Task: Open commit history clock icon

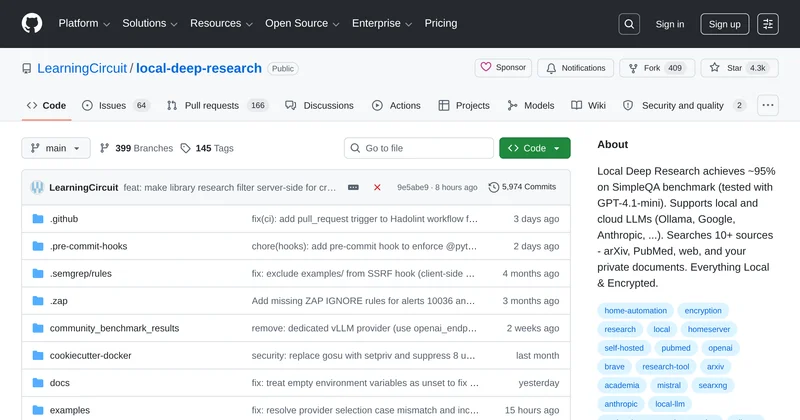Action: coord(494,187)
